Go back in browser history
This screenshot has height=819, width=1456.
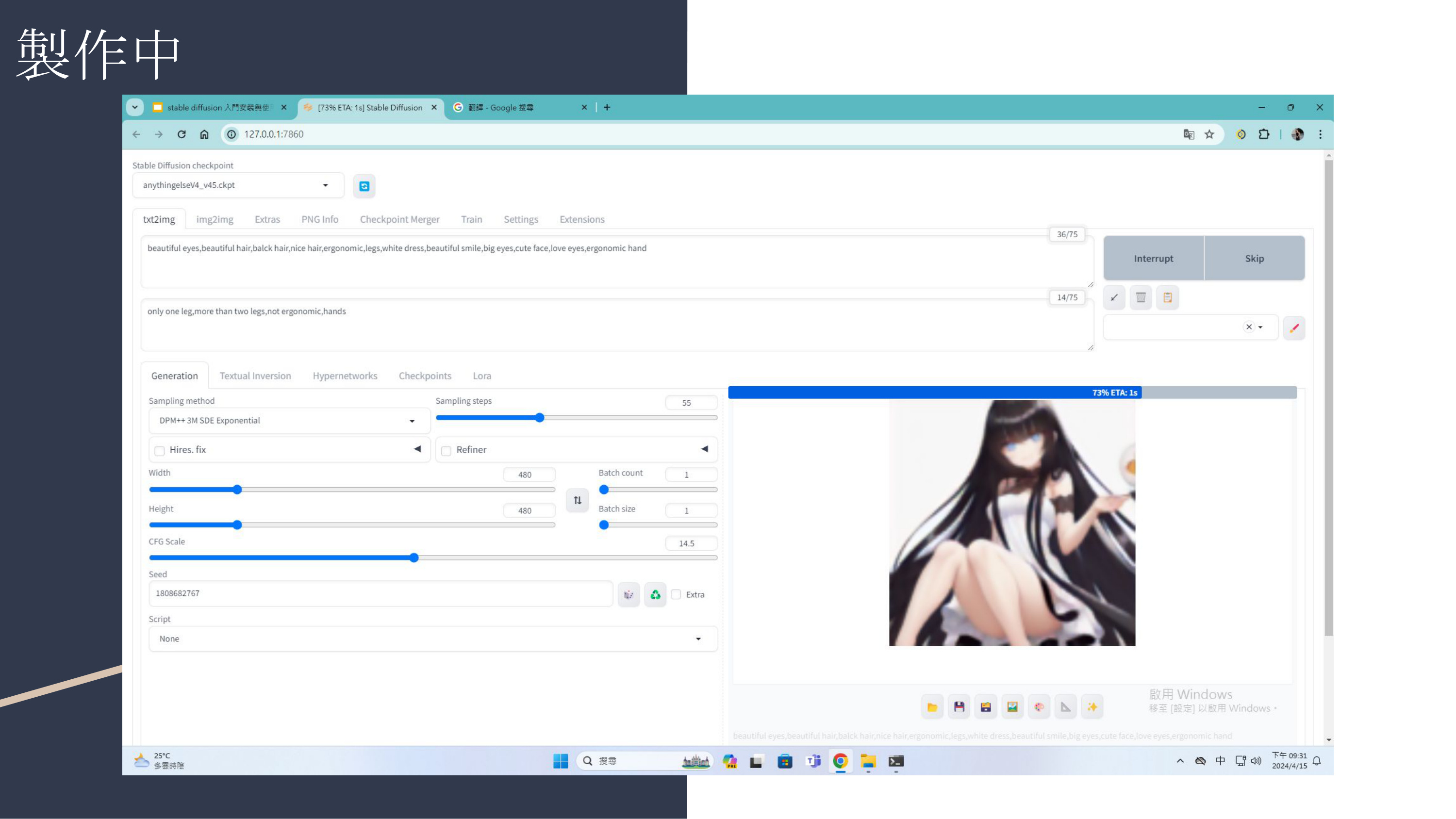136,134
